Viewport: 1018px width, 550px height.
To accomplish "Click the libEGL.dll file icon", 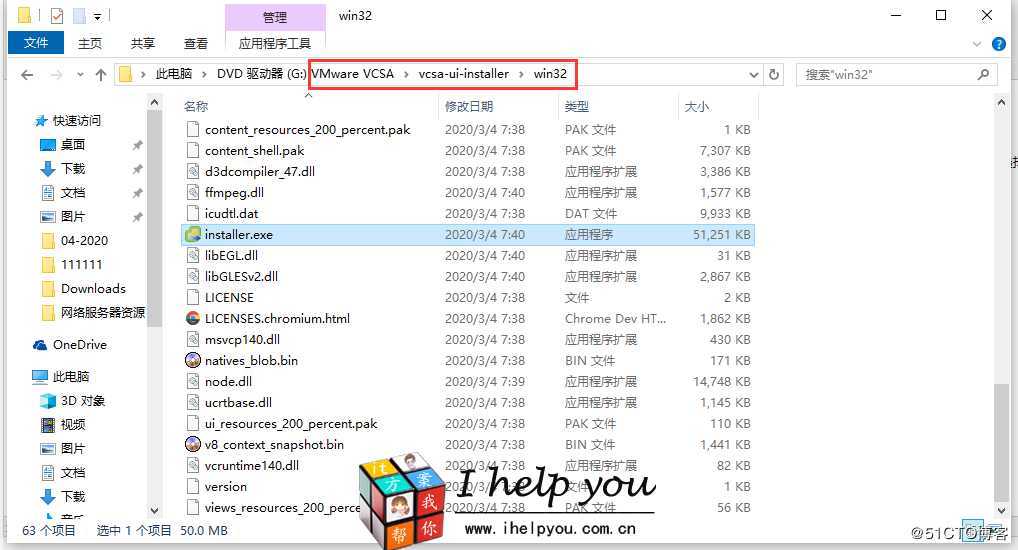I will tap(193, 255).
